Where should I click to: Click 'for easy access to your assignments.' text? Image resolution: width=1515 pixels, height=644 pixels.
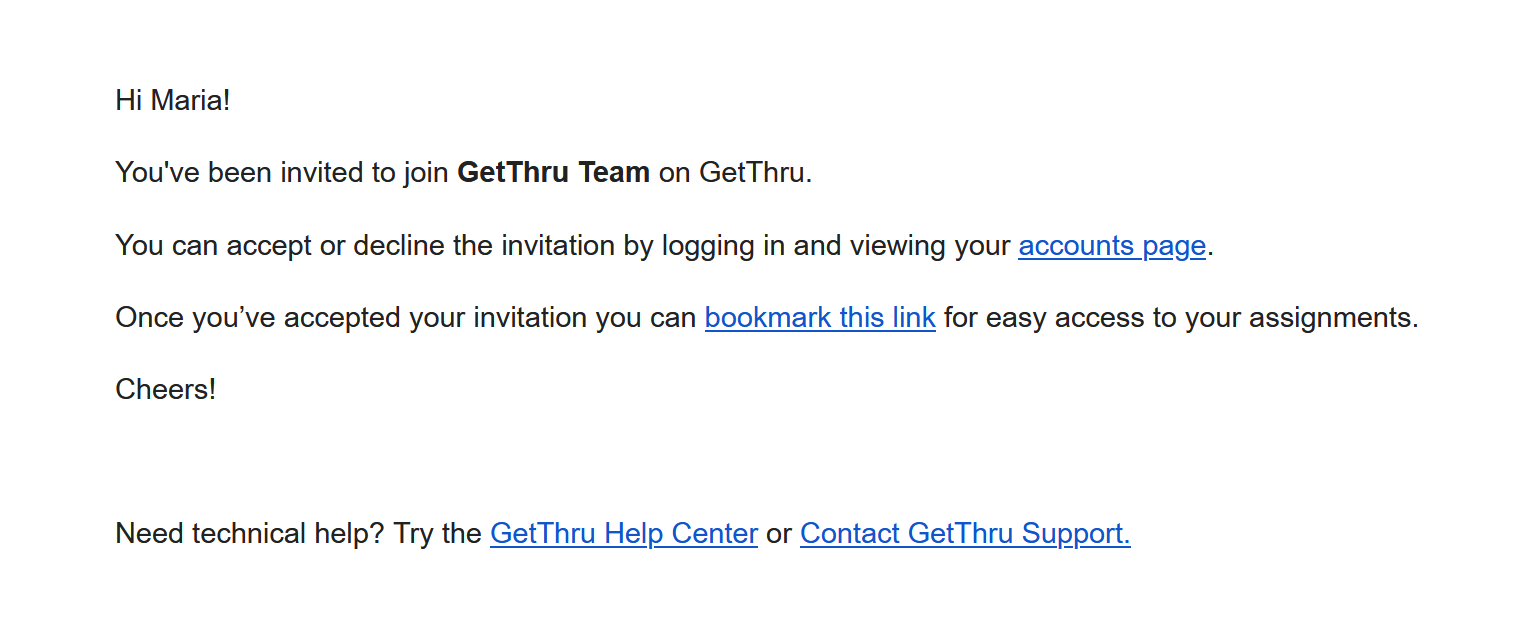point(1181,318)
